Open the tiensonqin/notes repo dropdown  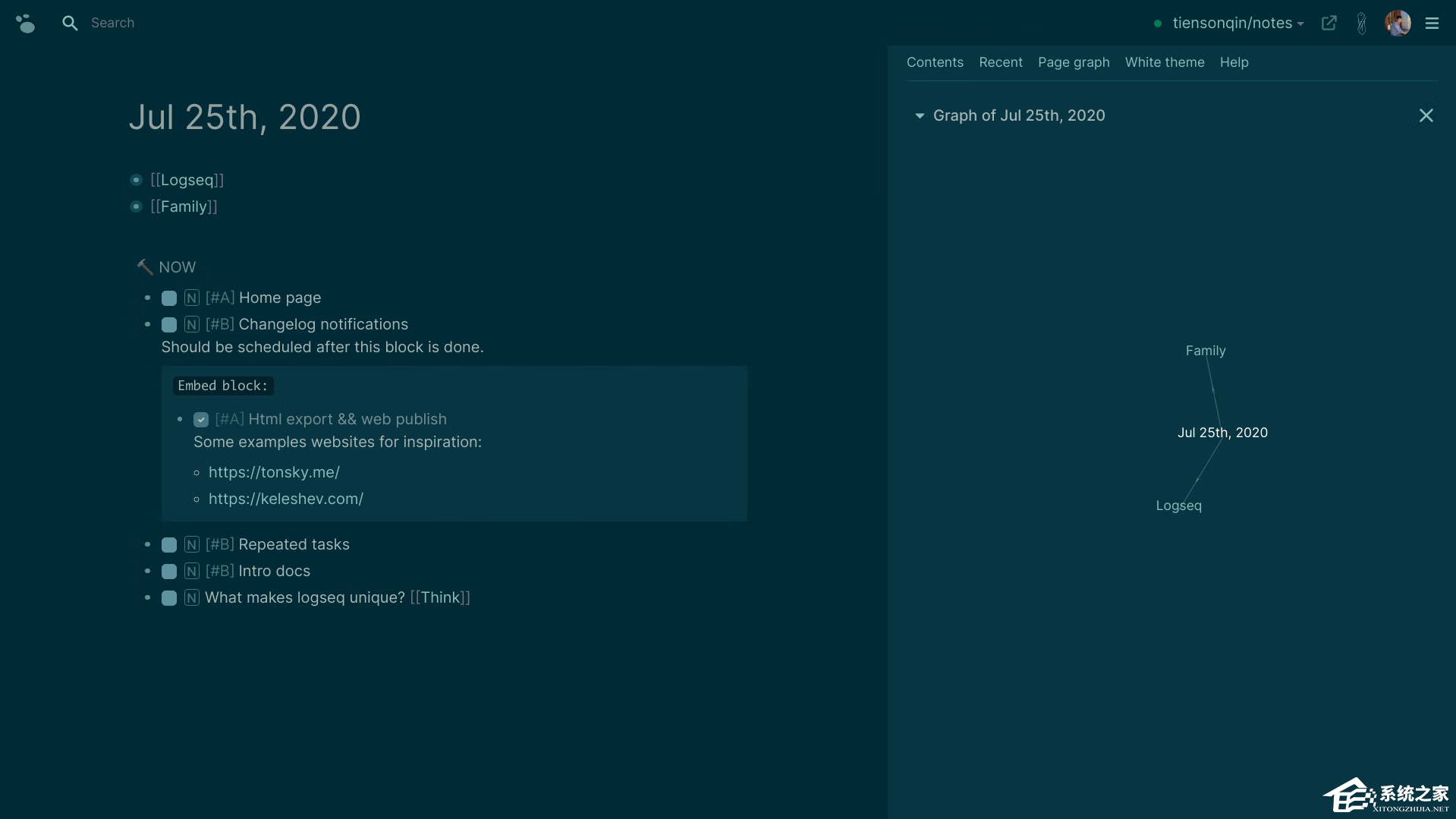coord(1237,23)
